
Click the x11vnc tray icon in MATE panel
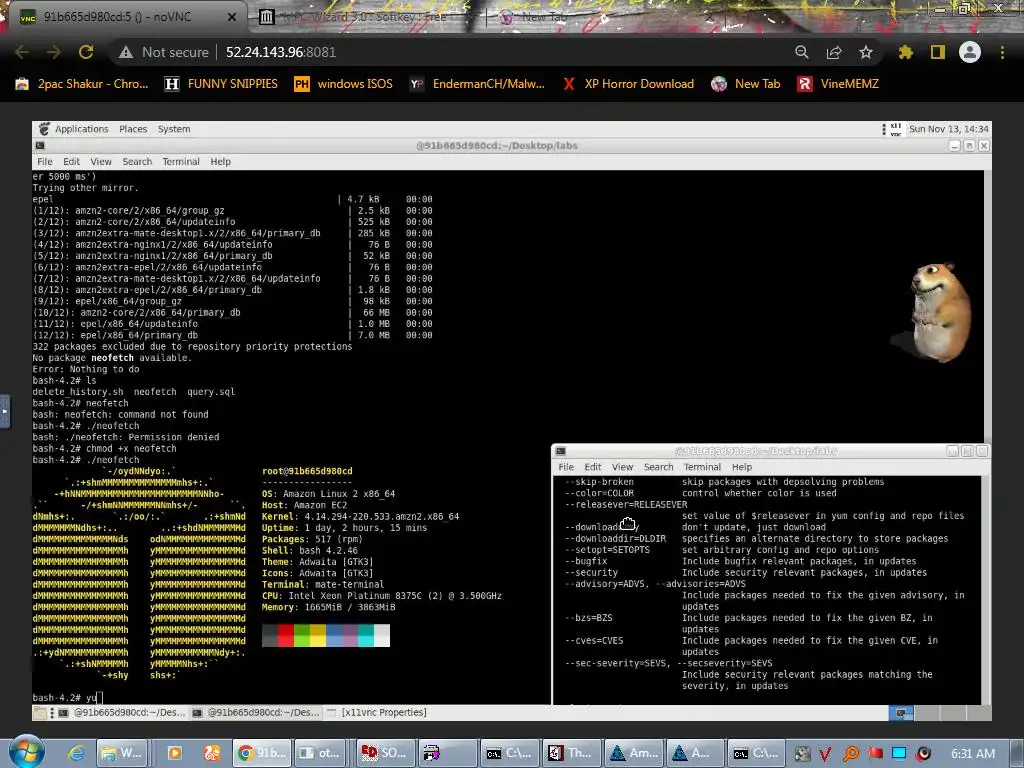tap(895, 129)
